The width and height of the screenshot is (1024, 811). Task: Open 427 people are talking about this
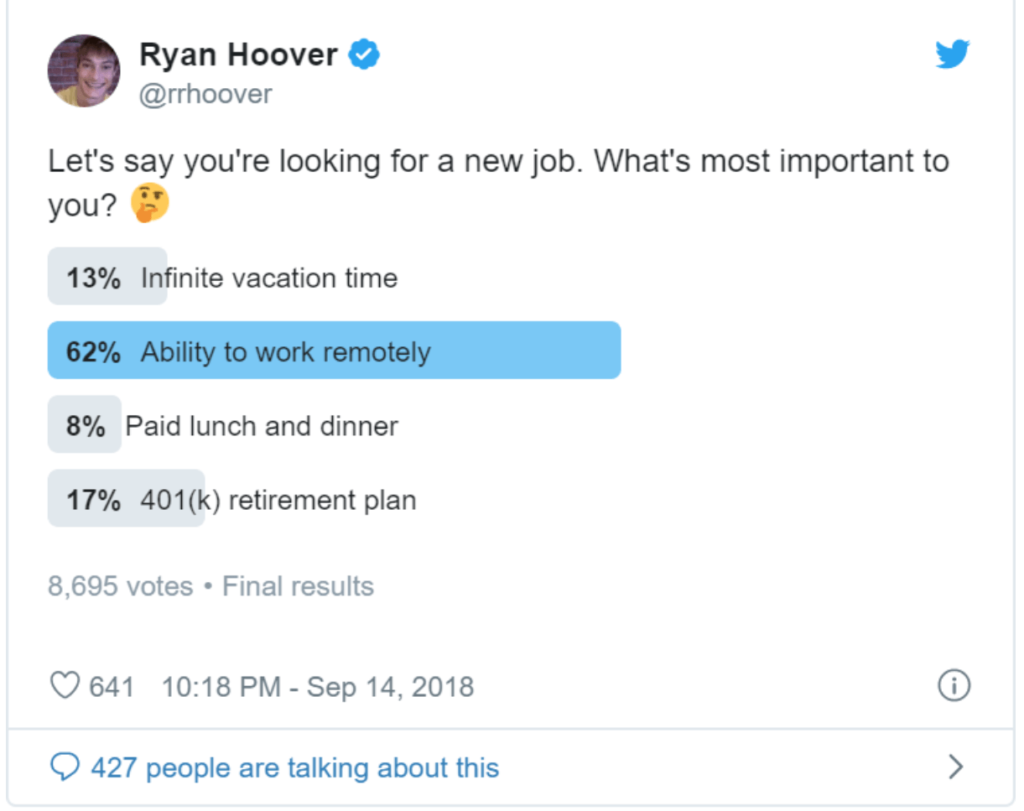(295, 768)
